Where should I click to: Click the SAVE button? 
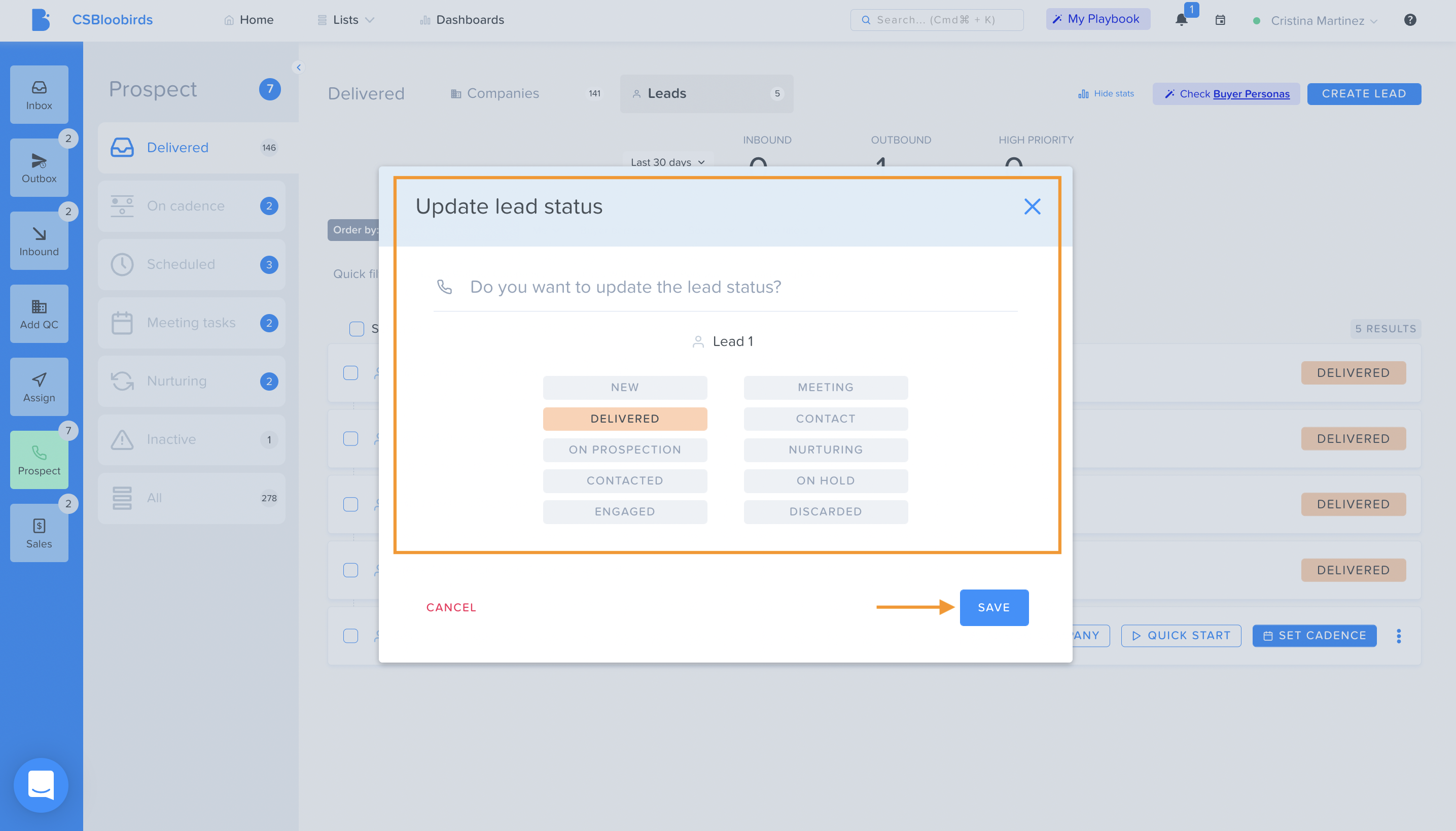pos(994,608)
